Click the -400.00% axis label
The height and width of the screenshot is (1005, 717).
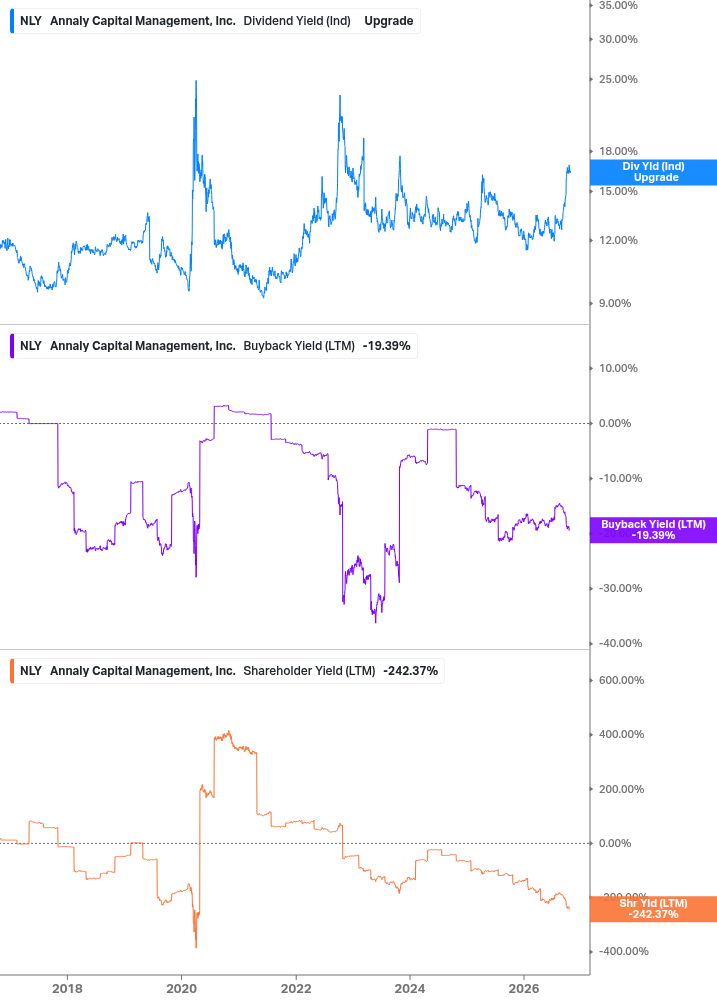(623, 952)
